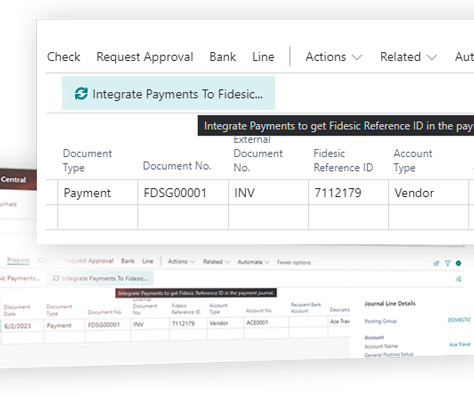The image size is (474, 396).
Task: Open the Line menu in the enlarged panel
Action: tap(263, 57)
